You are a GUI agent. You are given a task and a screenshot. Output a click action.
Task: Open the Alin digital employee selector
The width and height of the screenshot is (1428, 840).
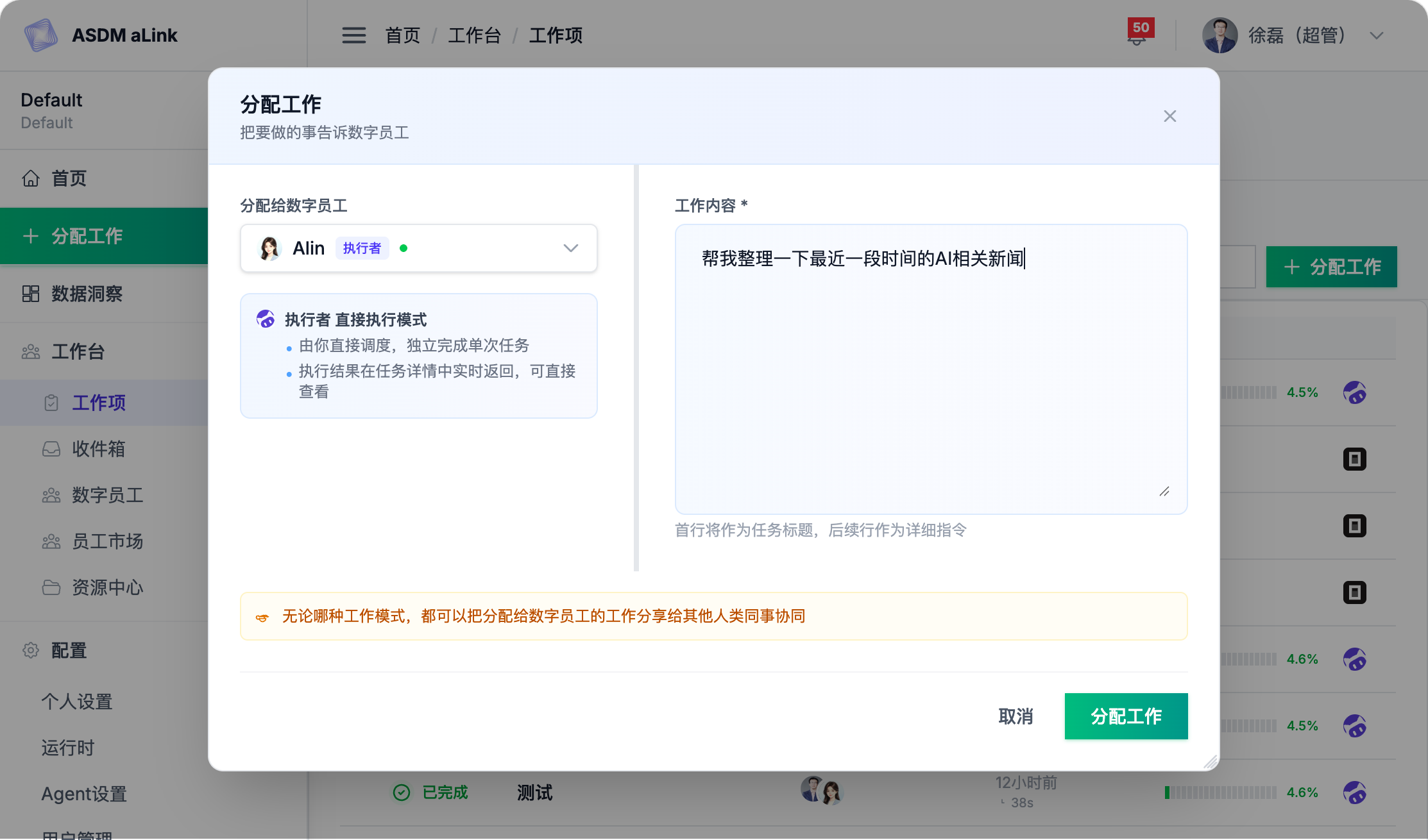click(x=419, y=248)
